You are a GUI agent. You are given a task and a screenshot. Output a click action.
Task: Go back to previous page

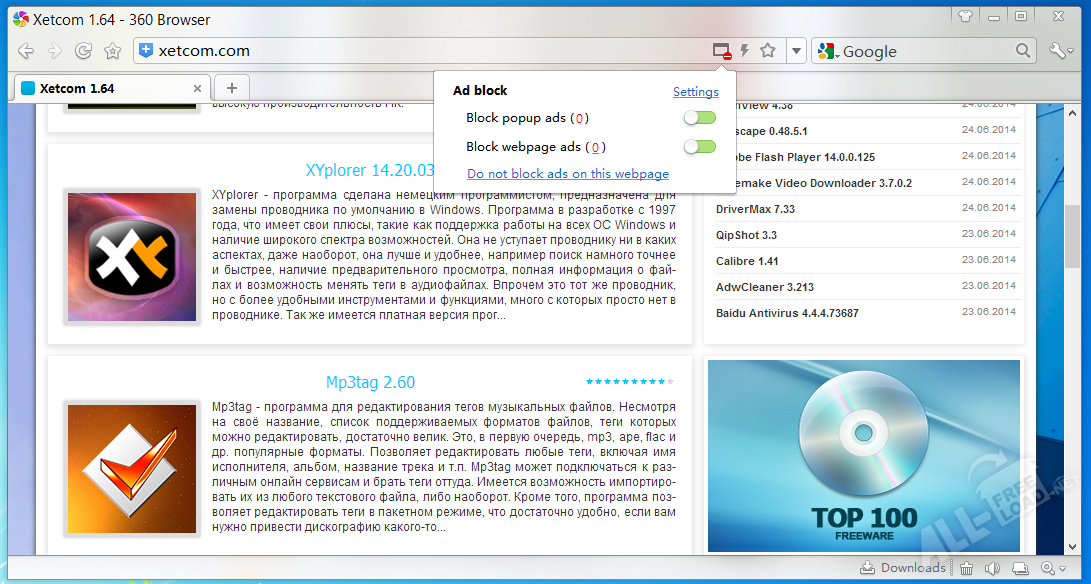click(27, 51)
